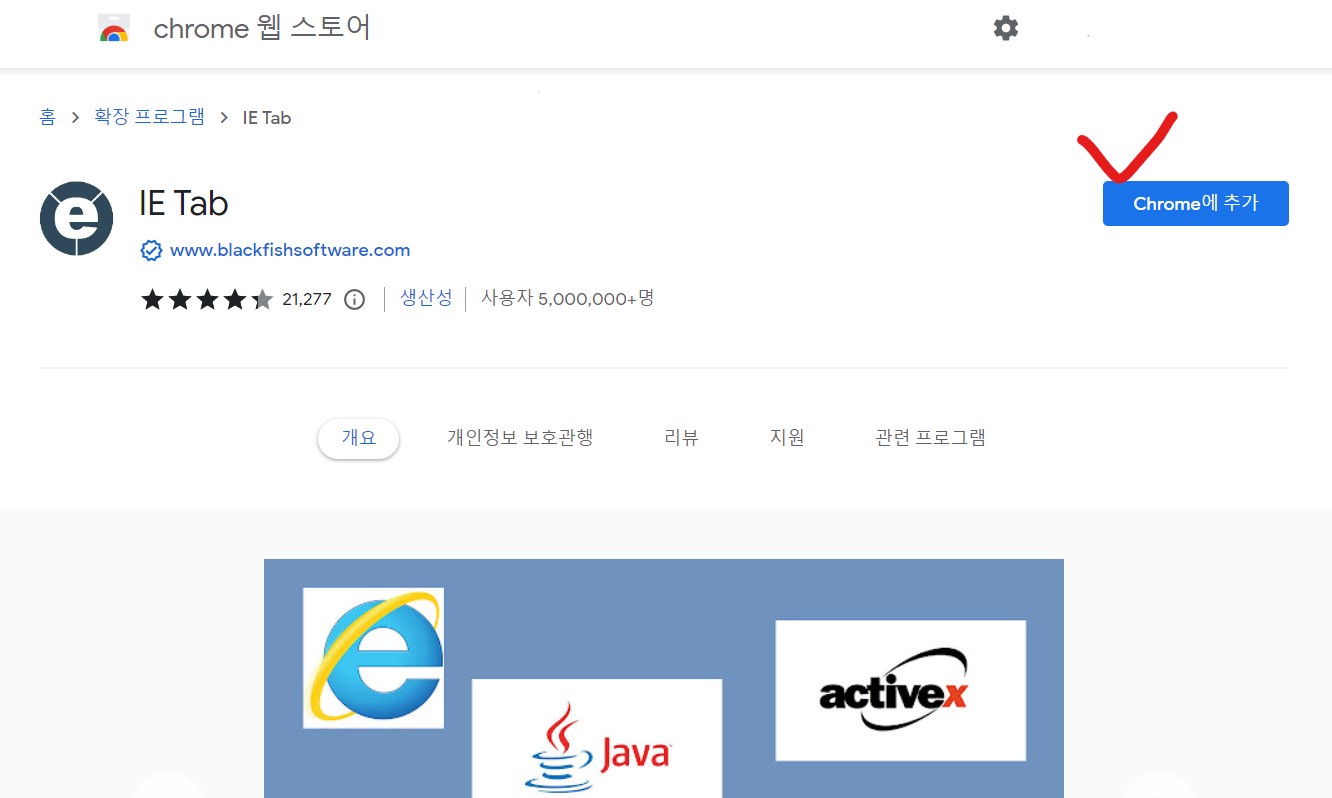Click the verified publisher badge icon
Viewport: 1332px width, 798px height.
pyautogui.click(x=151, y=250)
